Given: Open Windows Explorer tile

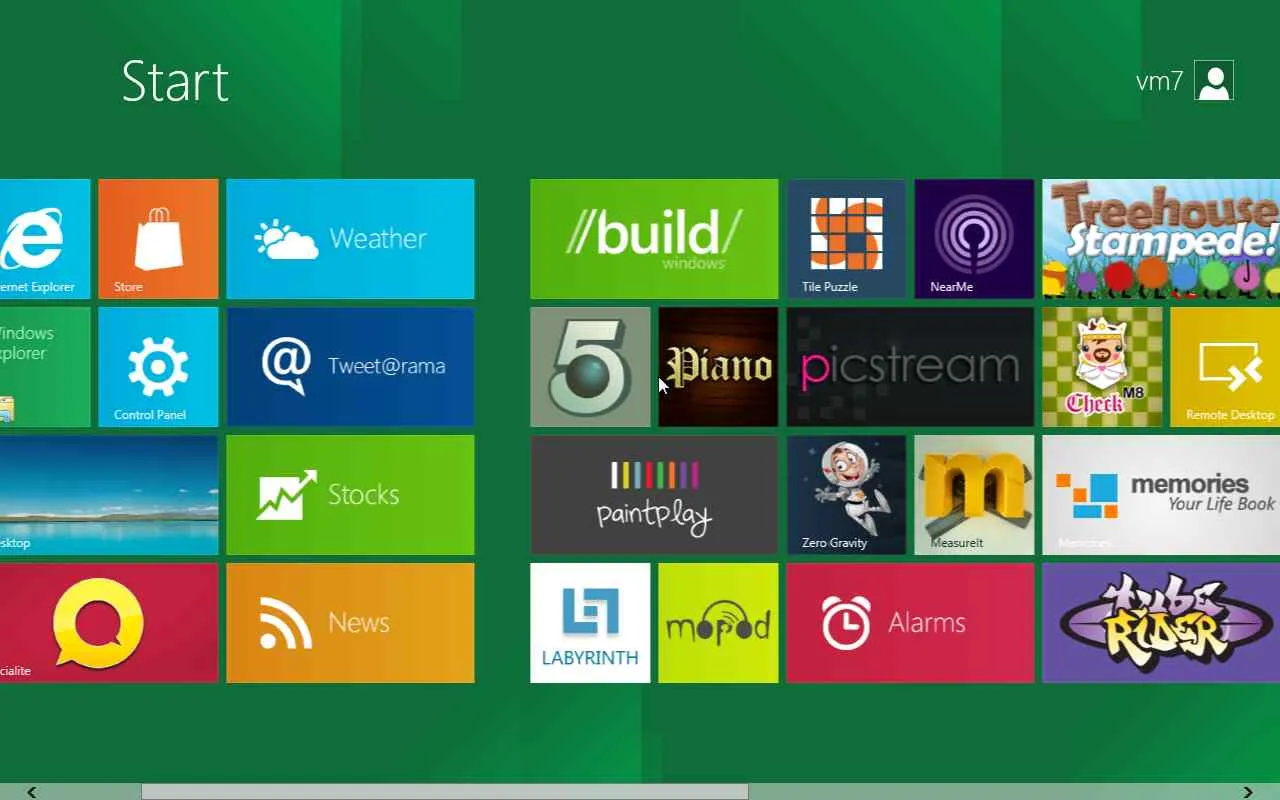Looking at the screenshot, I should pyautogui.click(x=45, y=367).
